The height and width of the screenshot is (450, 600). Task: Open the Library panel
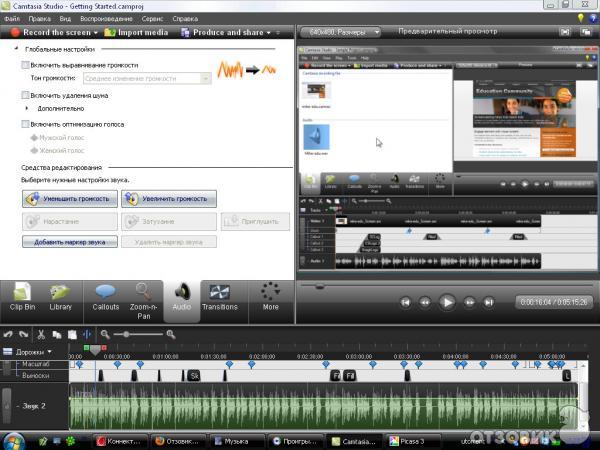[x=61, y=297]
